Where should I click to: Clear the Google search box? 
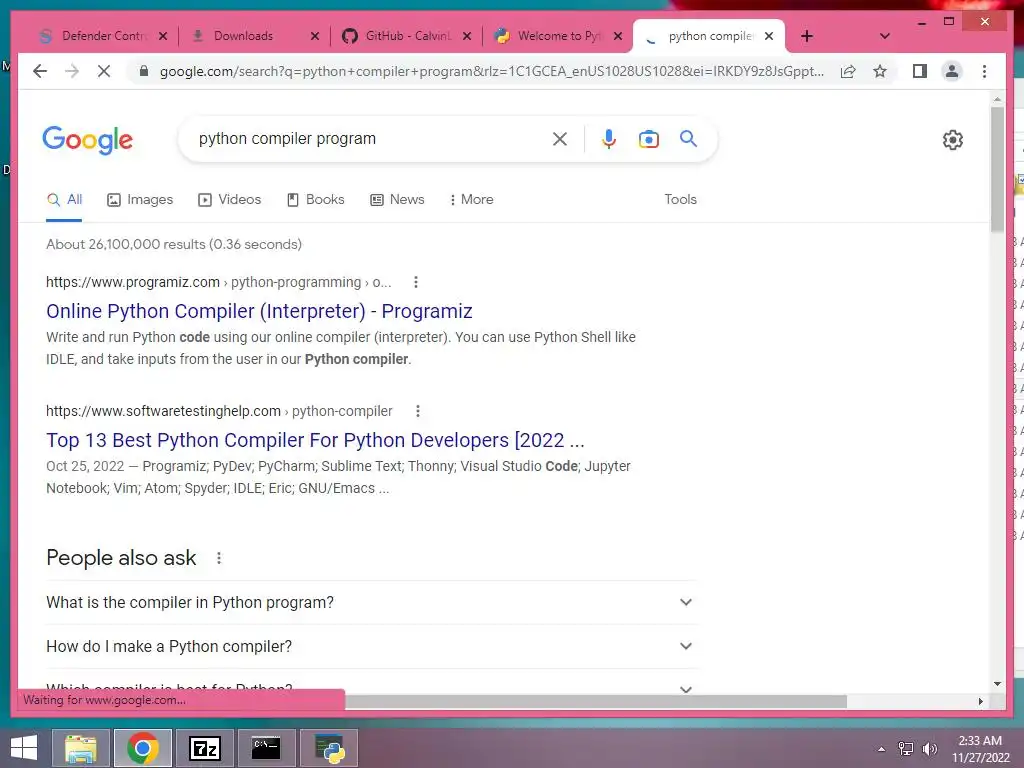tap(560, 138)
